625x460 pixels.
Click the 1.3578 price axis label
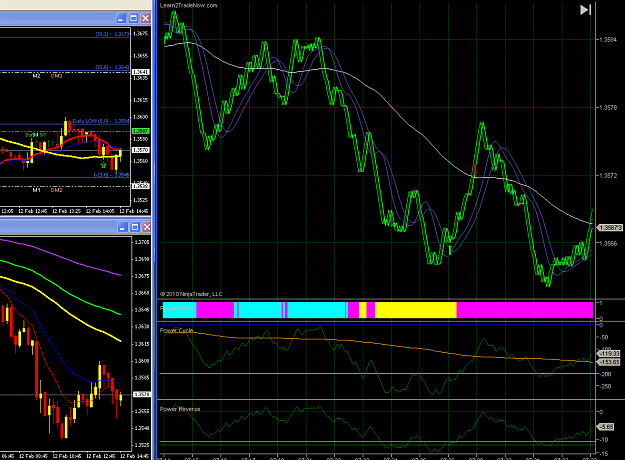pyautogui.click(x=608, y=108)
